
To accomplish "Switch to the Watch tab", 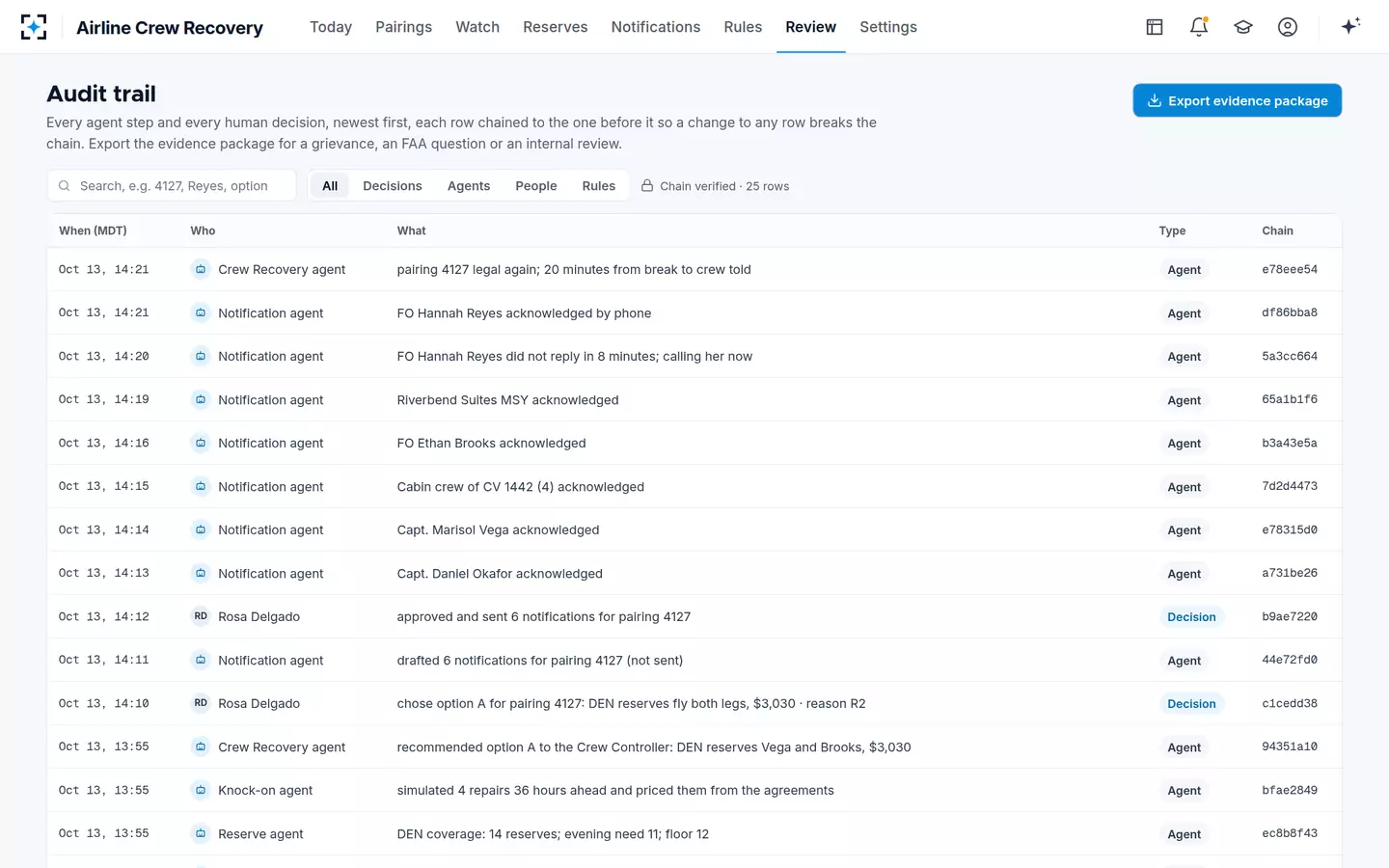I will pyautogui.click(x=477, y=27).
